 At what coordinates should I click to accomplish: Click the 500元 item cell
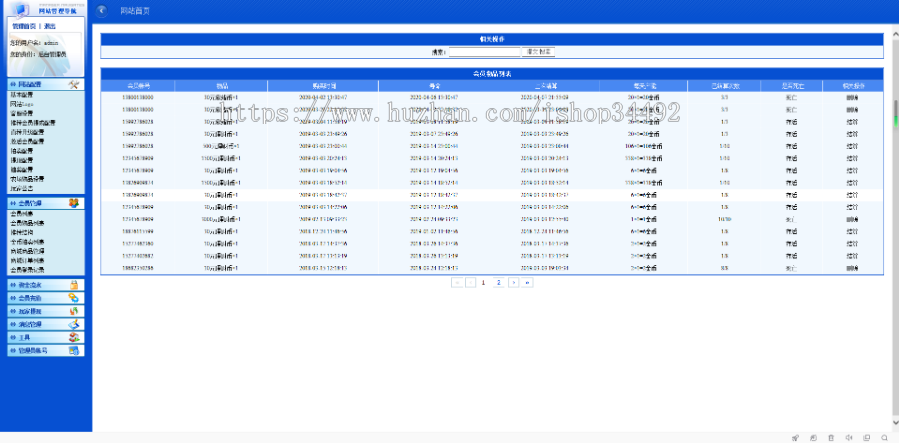point(221,146)
